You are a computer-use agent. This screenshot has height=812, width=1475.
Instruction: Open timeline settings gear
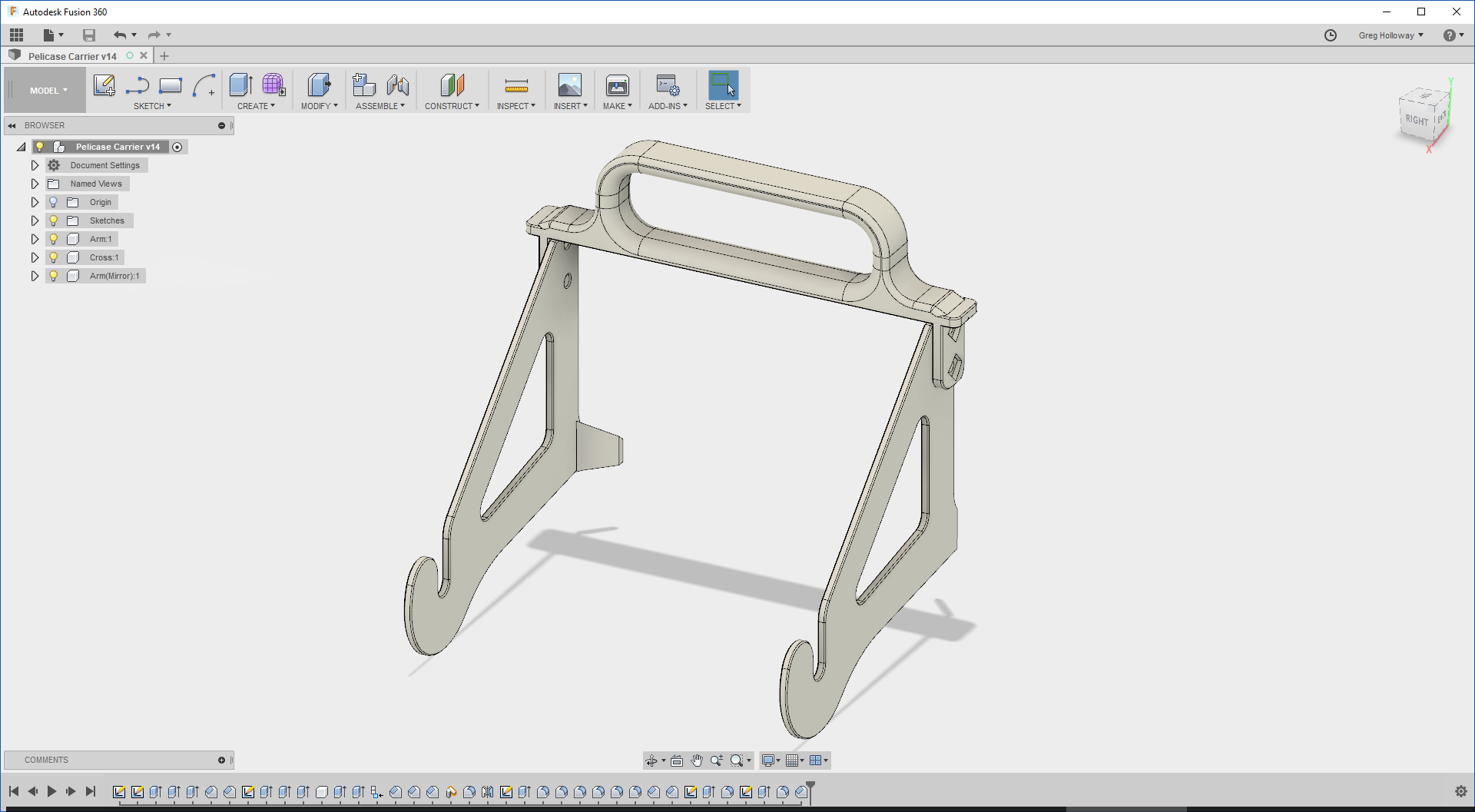tap(1460, 791)
